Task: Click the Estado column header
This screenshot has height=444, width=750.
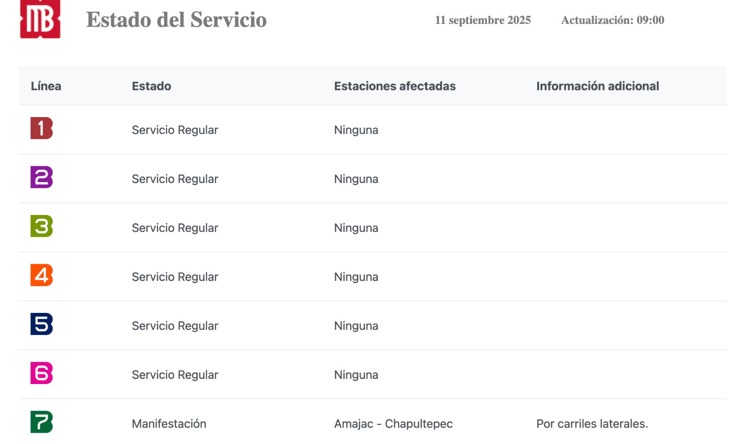Action: coord(151,86)
